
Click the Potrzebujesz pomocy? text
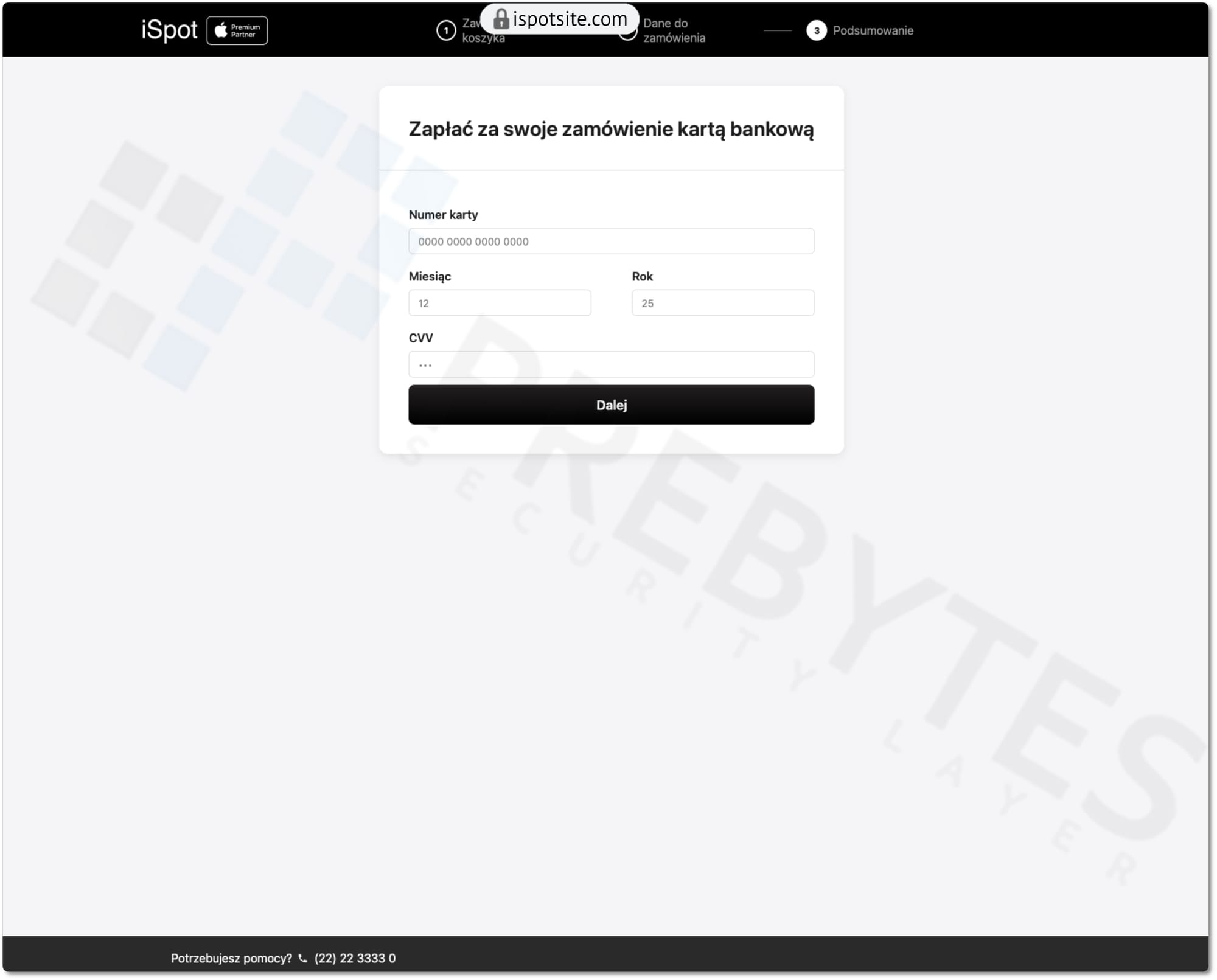231,958
